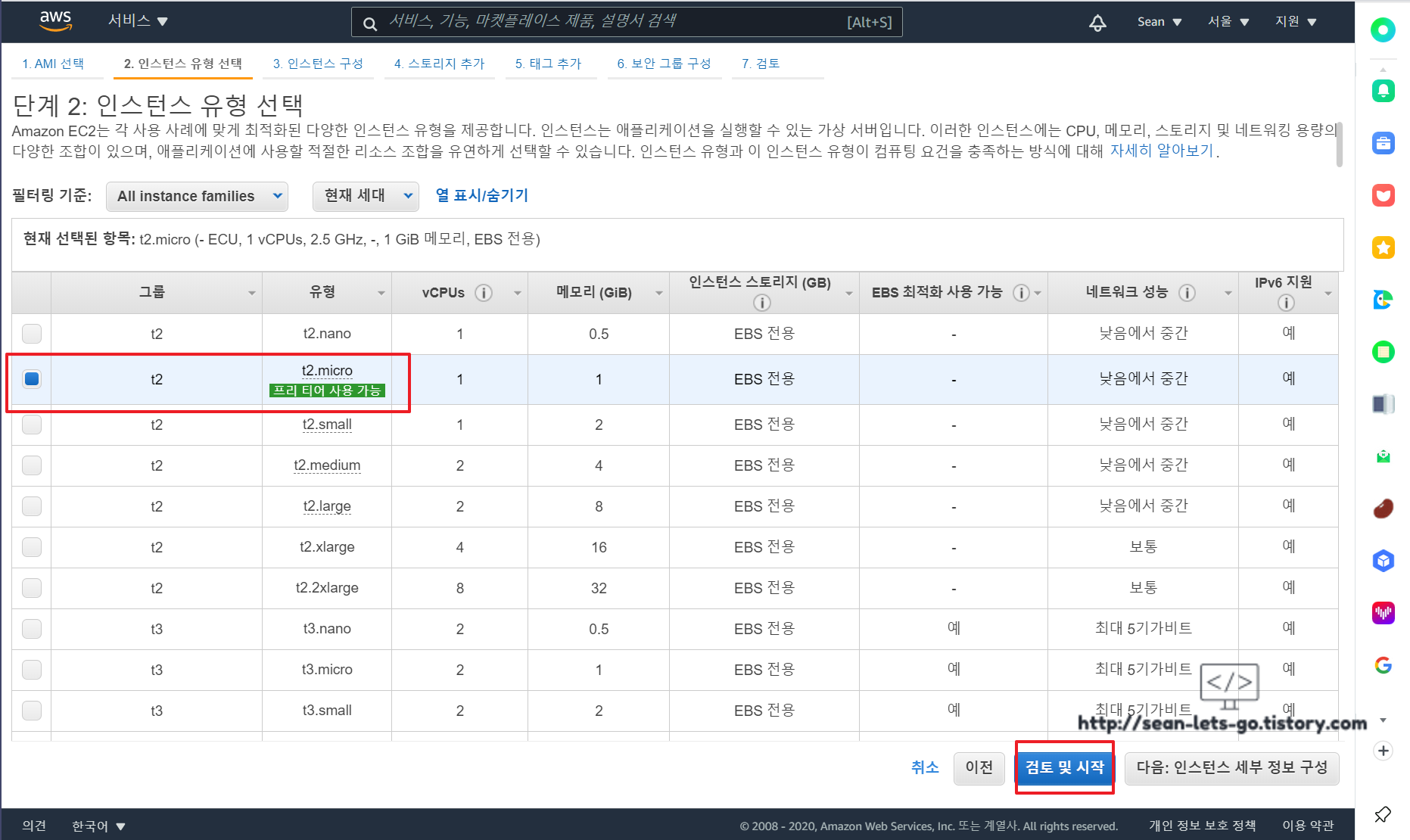1410x840 pixels.
Task: Open the 한국어 language dropdown
Action: [98, 826]
